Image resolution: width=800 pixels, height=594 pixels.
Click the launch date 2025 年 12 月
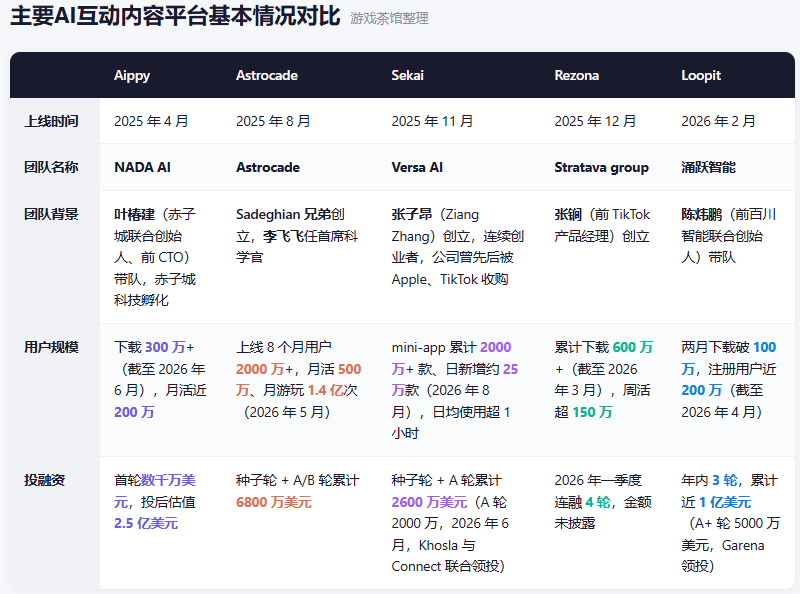point(595,121)
